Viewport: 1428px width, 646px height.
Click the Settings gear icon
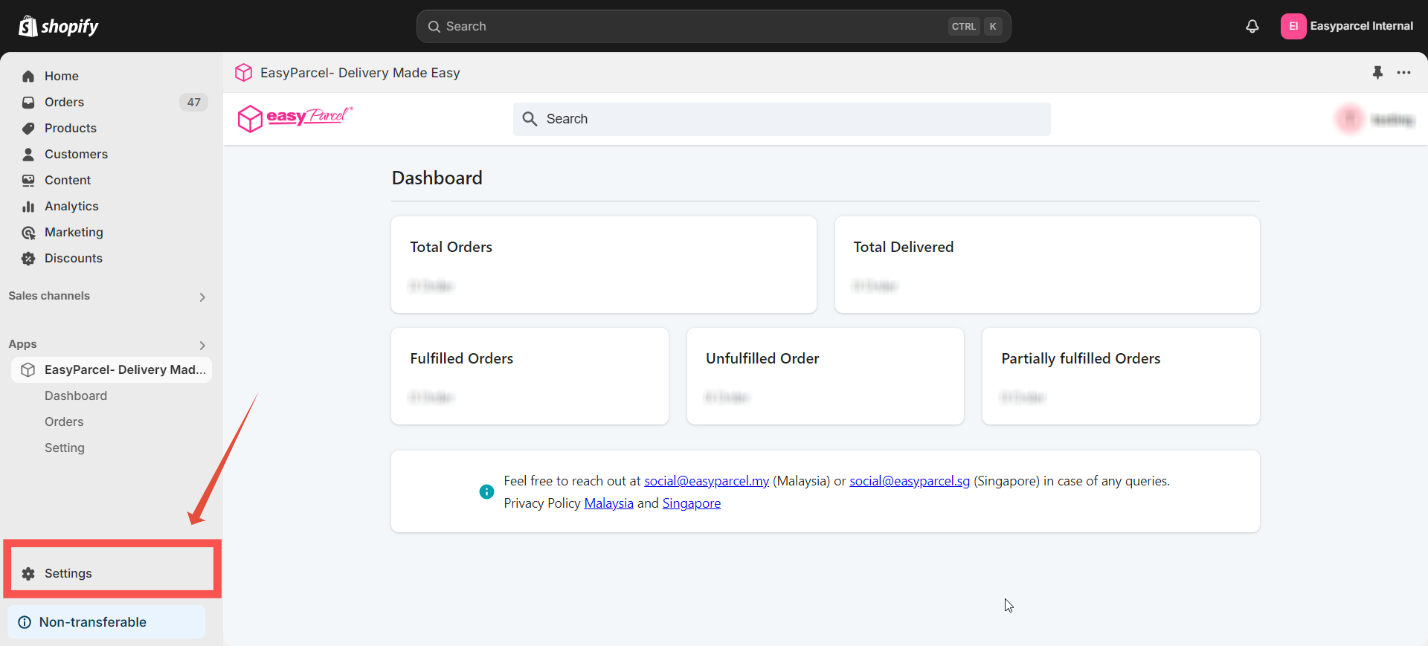click(28, 574)
